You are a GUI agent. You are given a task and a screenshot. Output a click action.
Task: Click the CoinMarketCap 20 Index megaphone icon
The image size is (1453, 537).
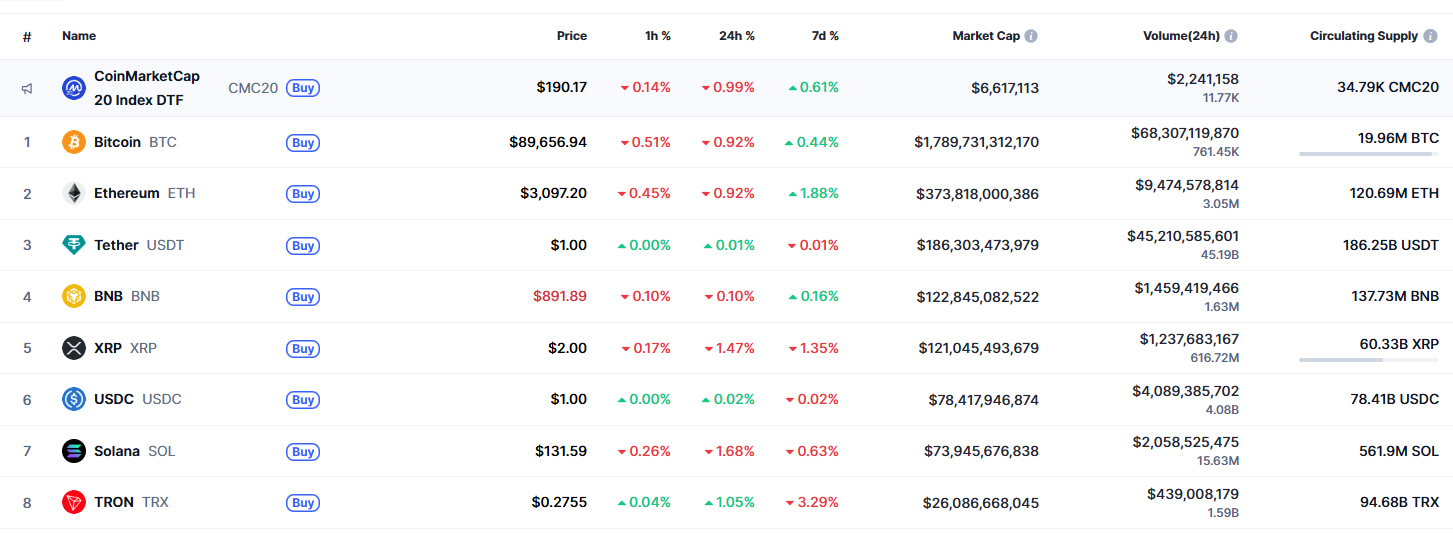tap(27, 88)
